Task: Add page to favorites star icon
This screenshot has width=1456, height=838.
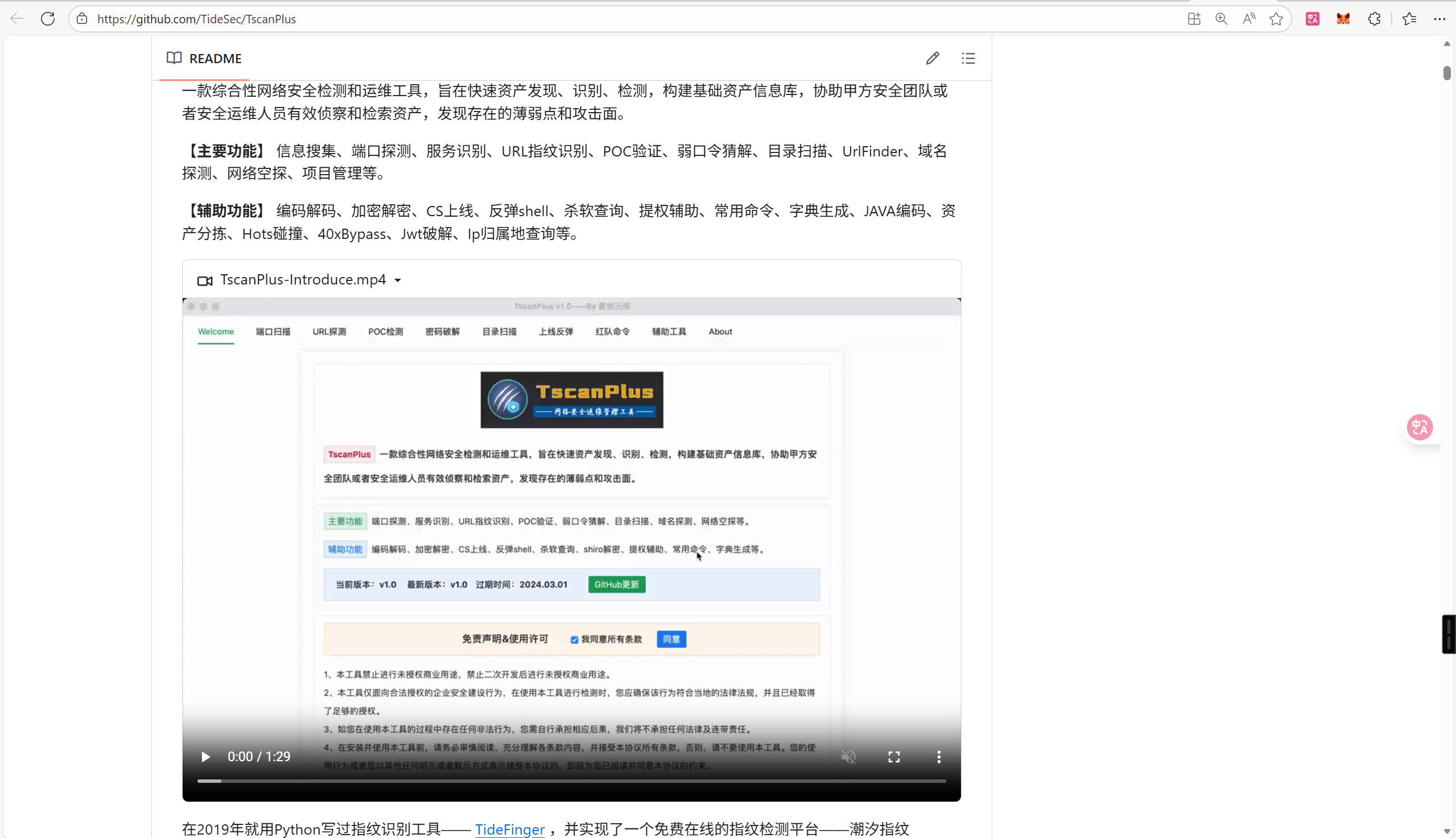Action: [1276, 19]
